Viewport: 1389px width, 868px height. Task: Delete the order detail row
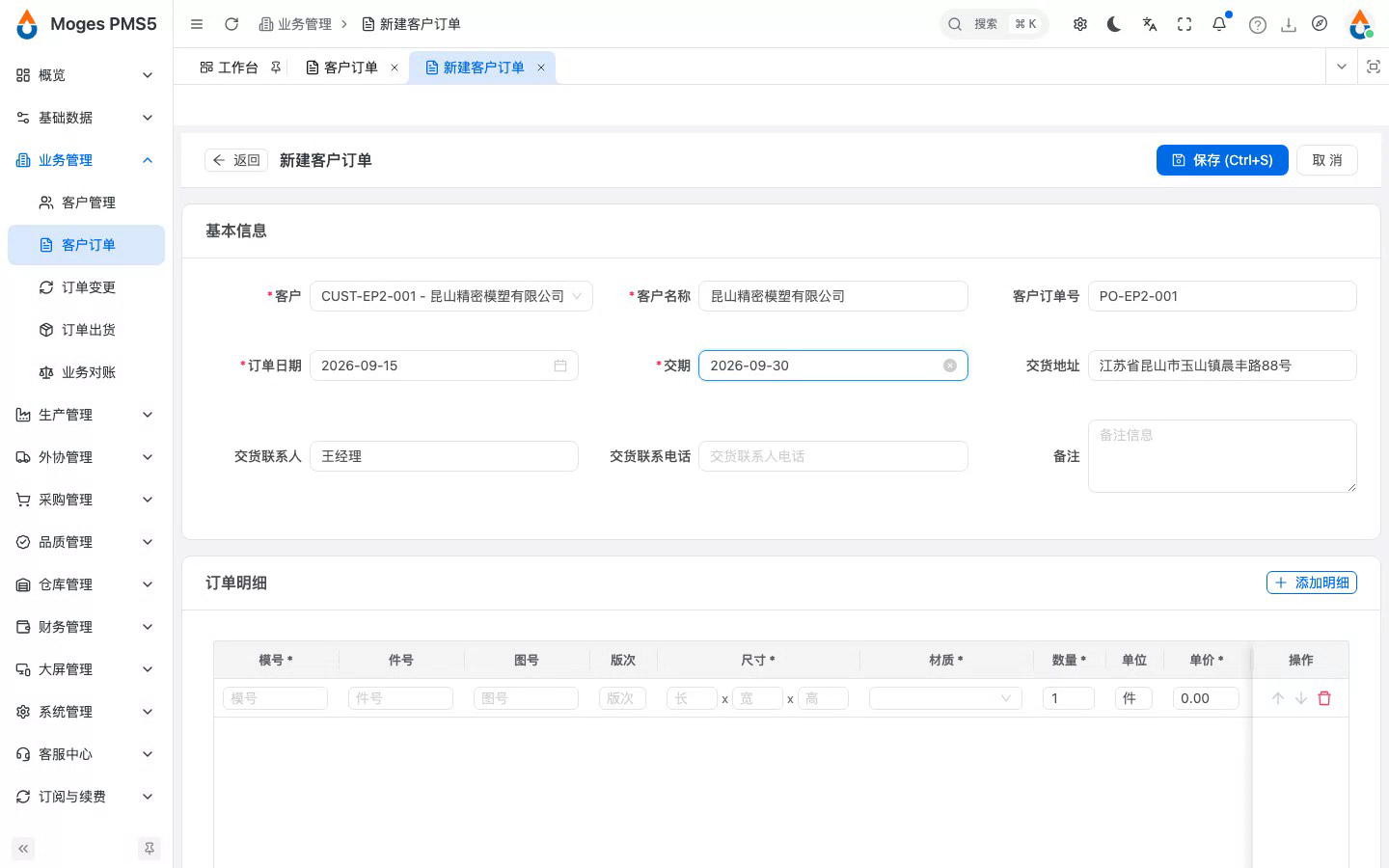(1324, 698)
